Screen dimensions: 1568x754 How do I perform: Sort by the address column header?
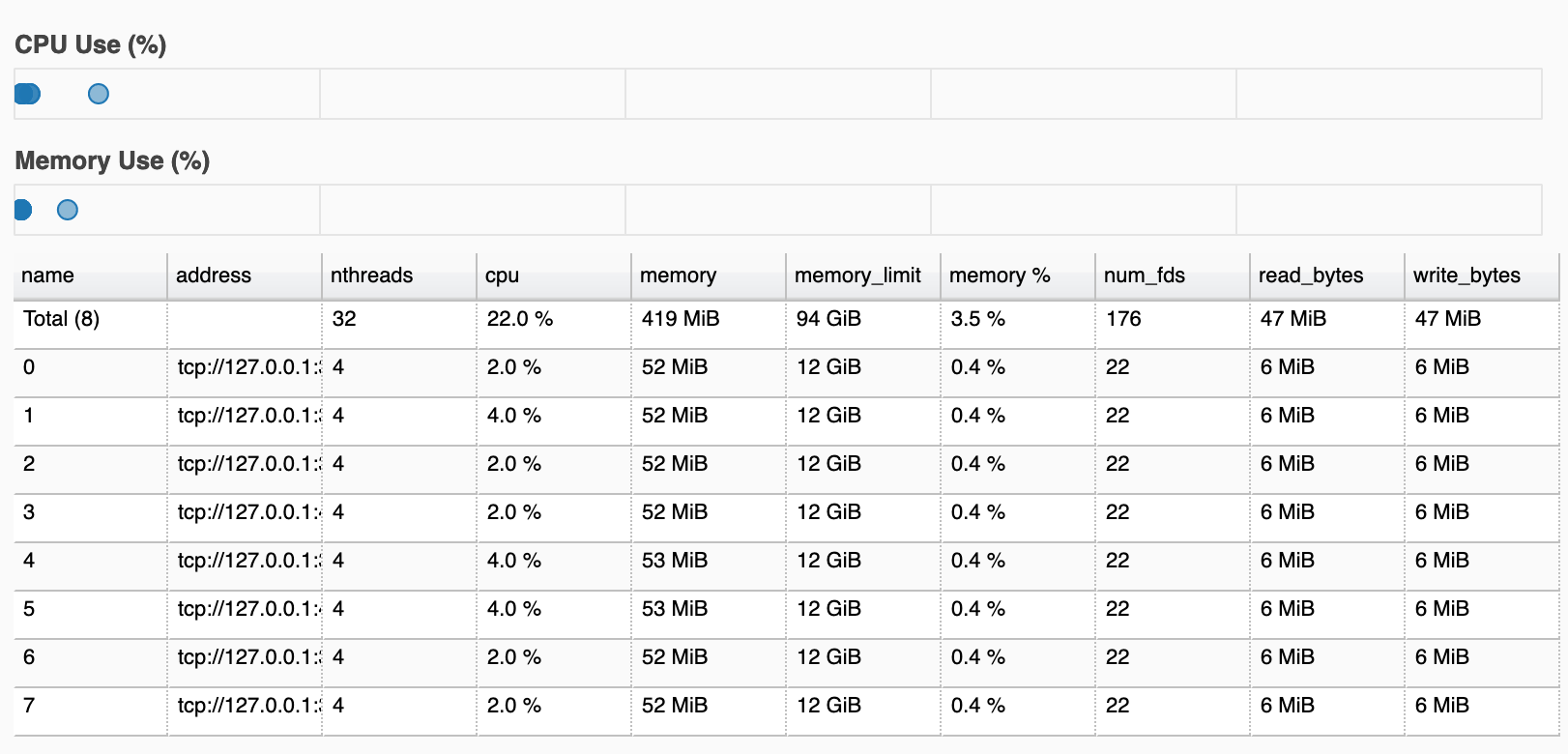214,275
